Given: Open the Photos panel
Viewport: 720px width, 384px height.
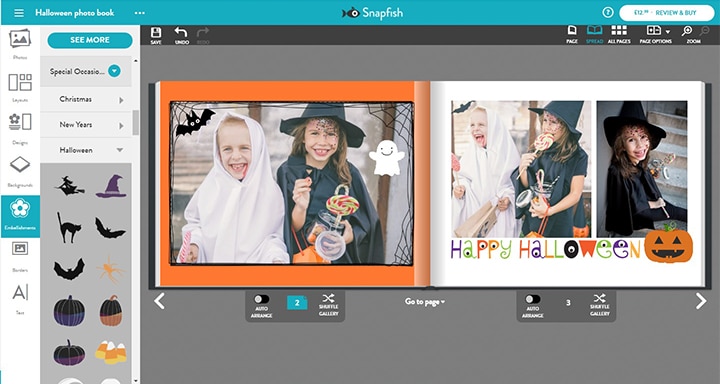Looking at the screenshot, I should (x=20, y=44).
